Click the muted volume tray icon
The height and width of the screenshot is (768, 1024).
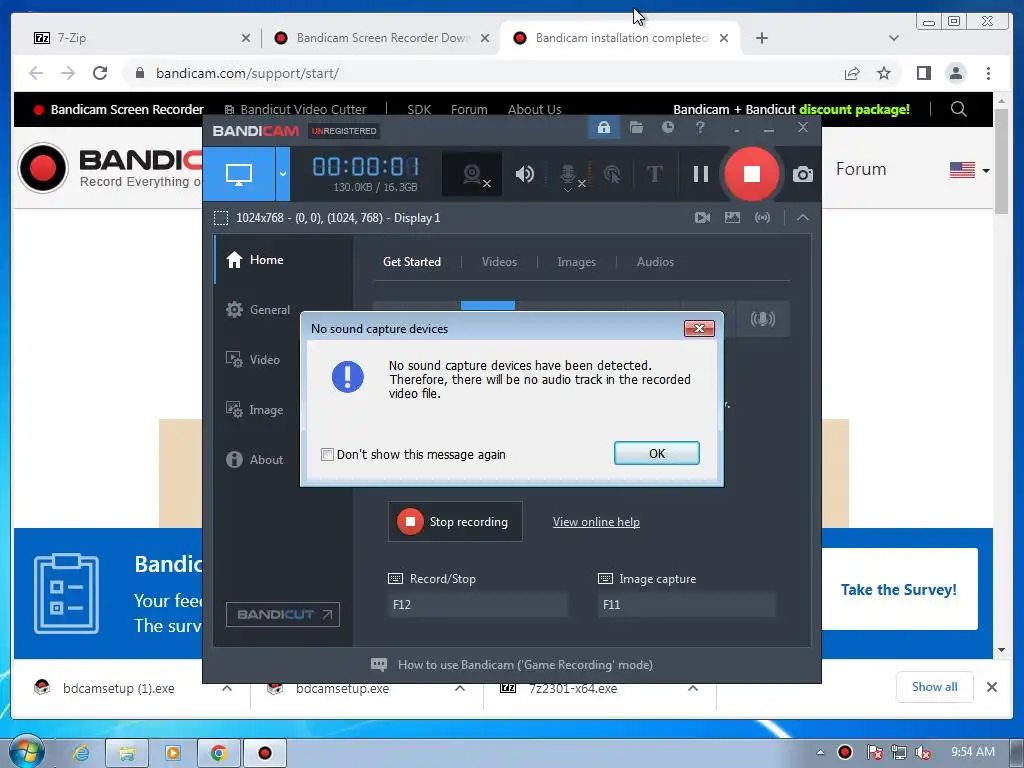tap(923, 752)
